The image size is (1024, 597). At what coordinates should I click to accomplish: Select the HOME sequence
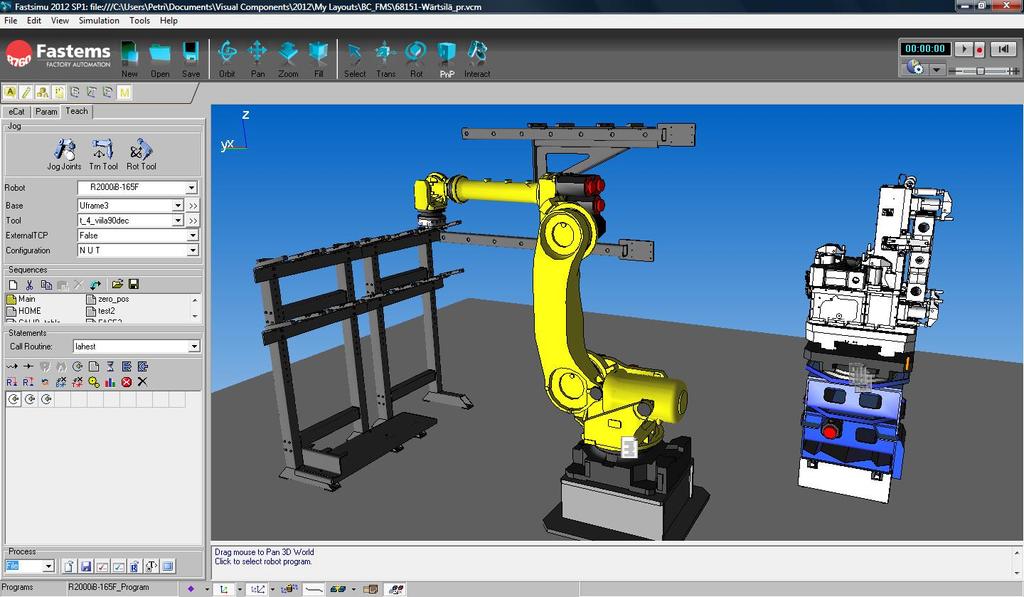click(x=24, y=311)
